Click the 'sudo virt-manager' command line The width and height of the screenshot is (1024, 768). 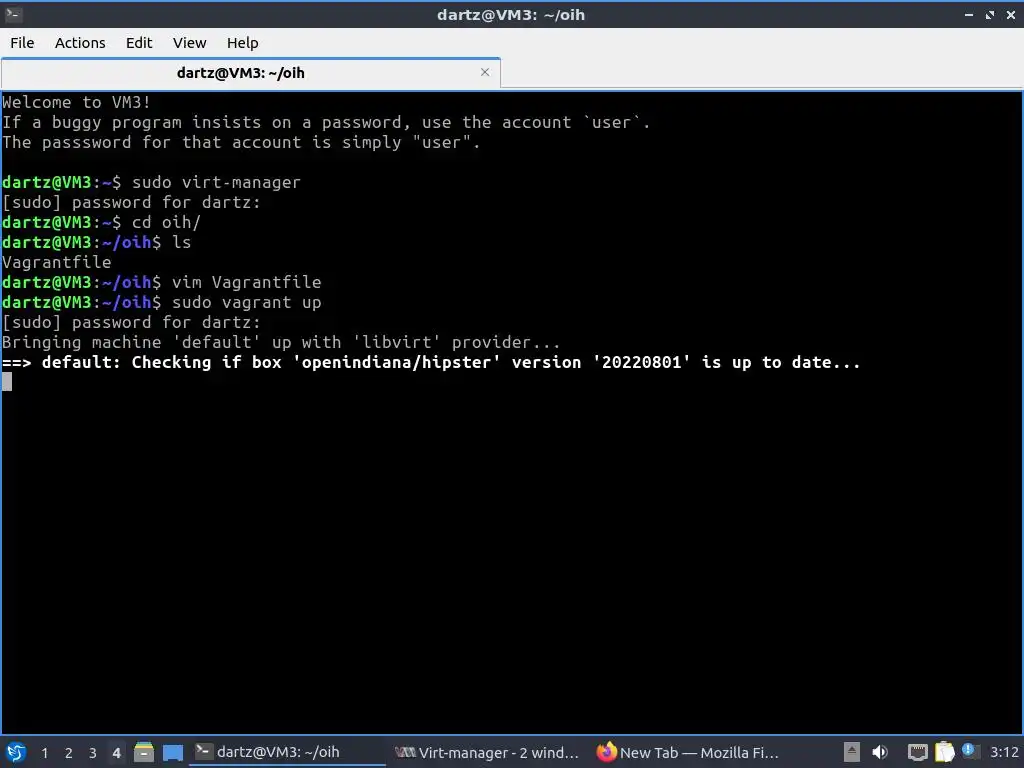tap(217, 182)
